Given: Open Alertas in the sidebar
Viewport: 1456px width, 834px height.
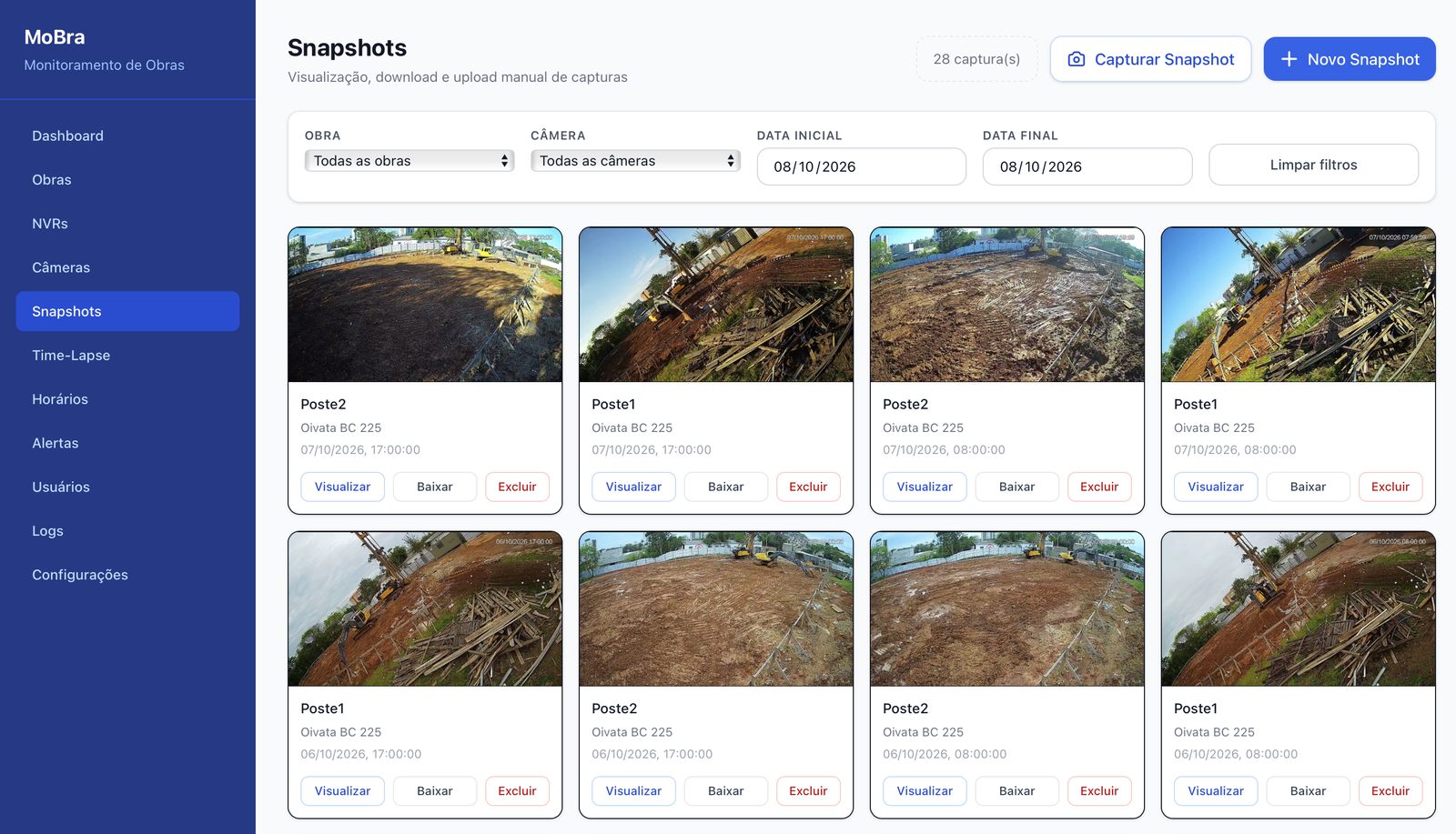Looking at the screenshot, I should 127,443.
